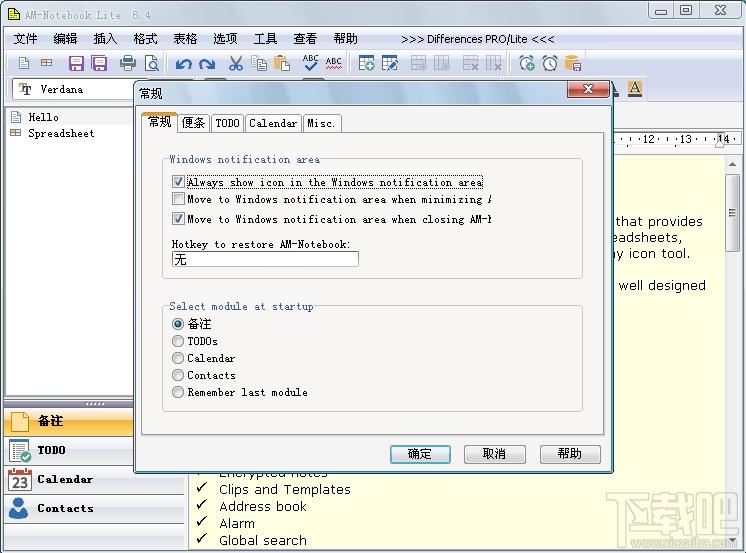
Task: Click the spell check ABC checkmark icon
Action: tap(310, 63)
